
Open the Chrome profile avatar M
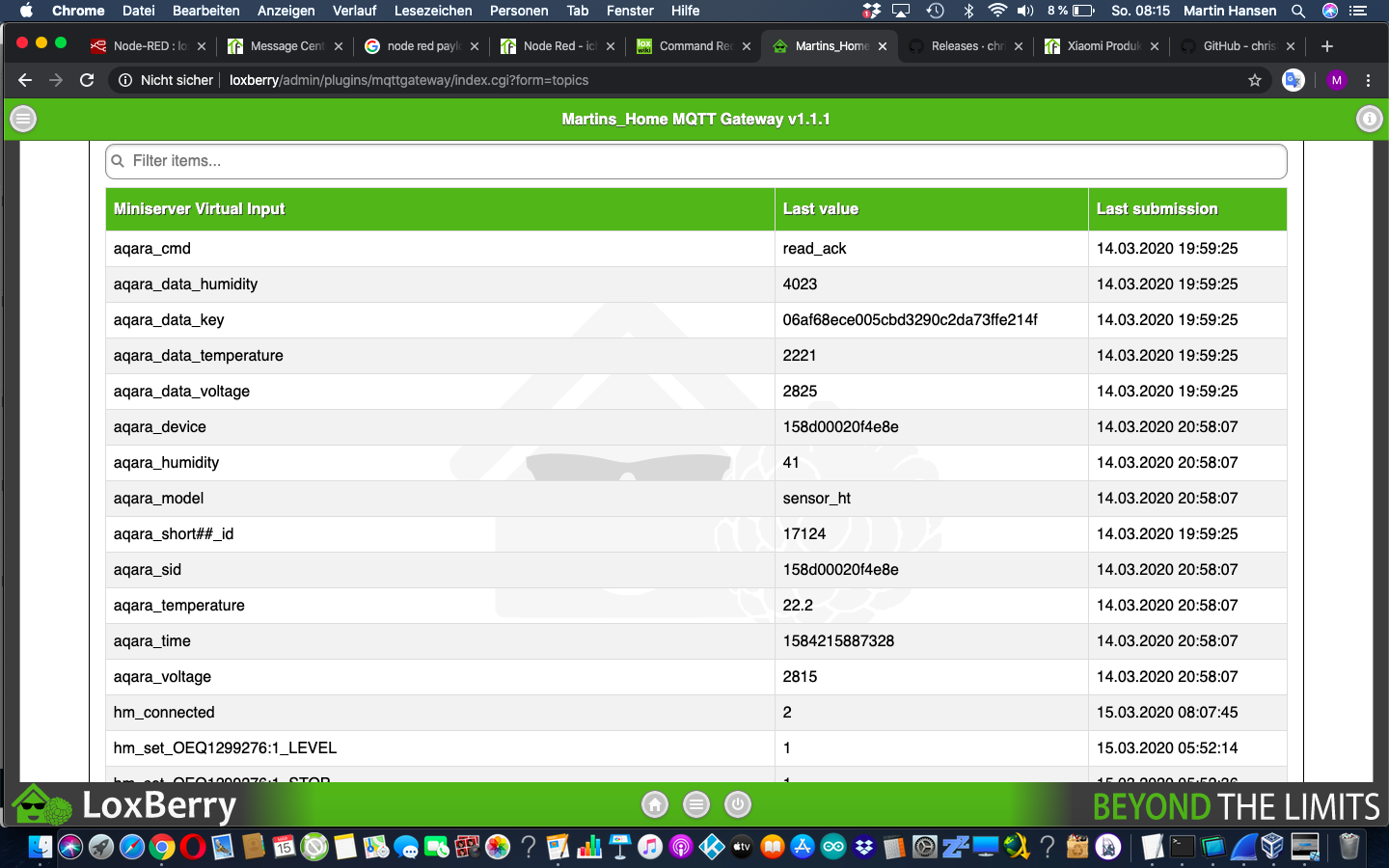pos(1337,80)
